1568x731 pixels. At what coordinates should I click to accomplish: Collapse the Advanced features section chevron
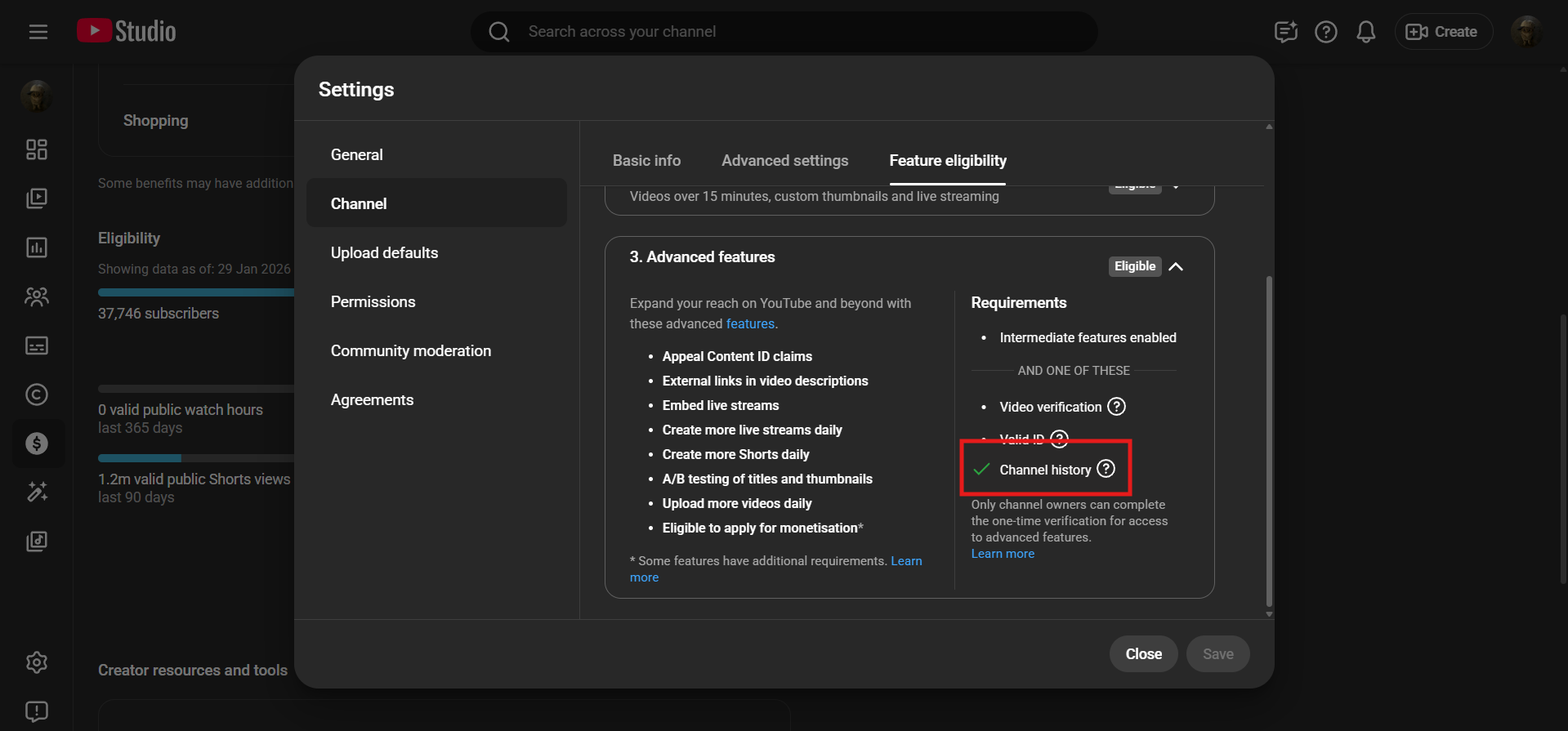1176,266
